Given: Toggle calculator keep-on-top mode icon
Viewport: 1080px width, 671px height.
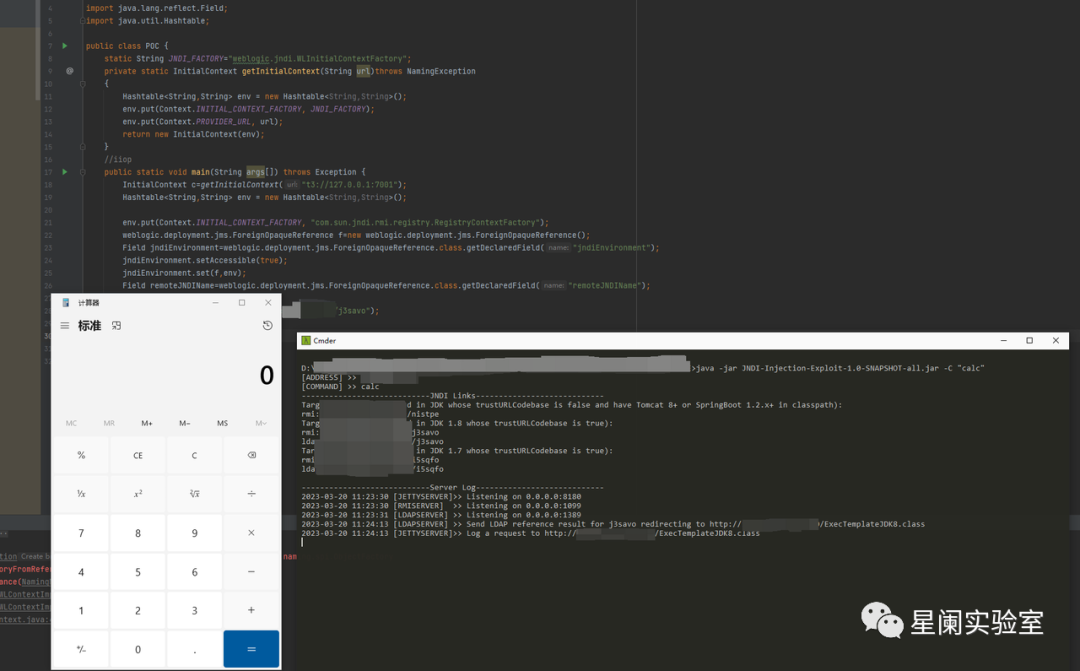Looking at the screenshot, I should 116,326.
